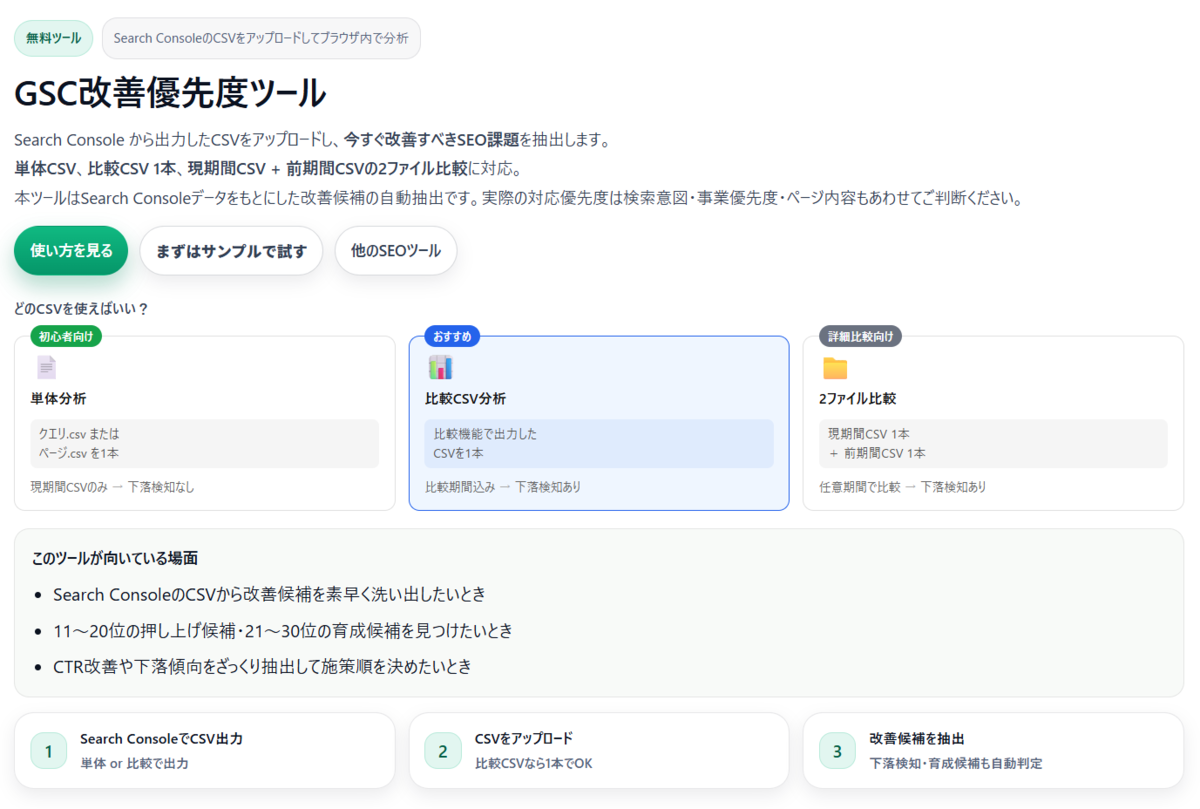Click the 無料ツール badge

54,38
